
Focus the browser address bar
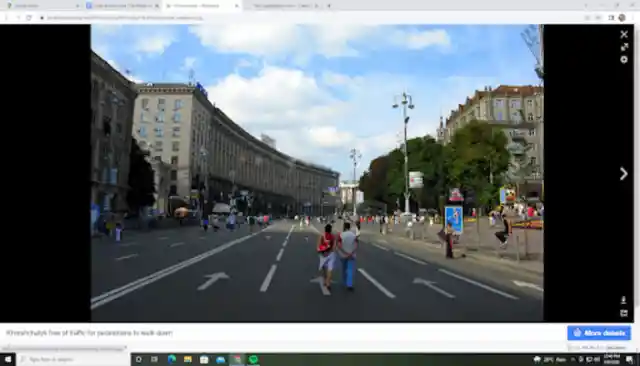coord(310,18)
